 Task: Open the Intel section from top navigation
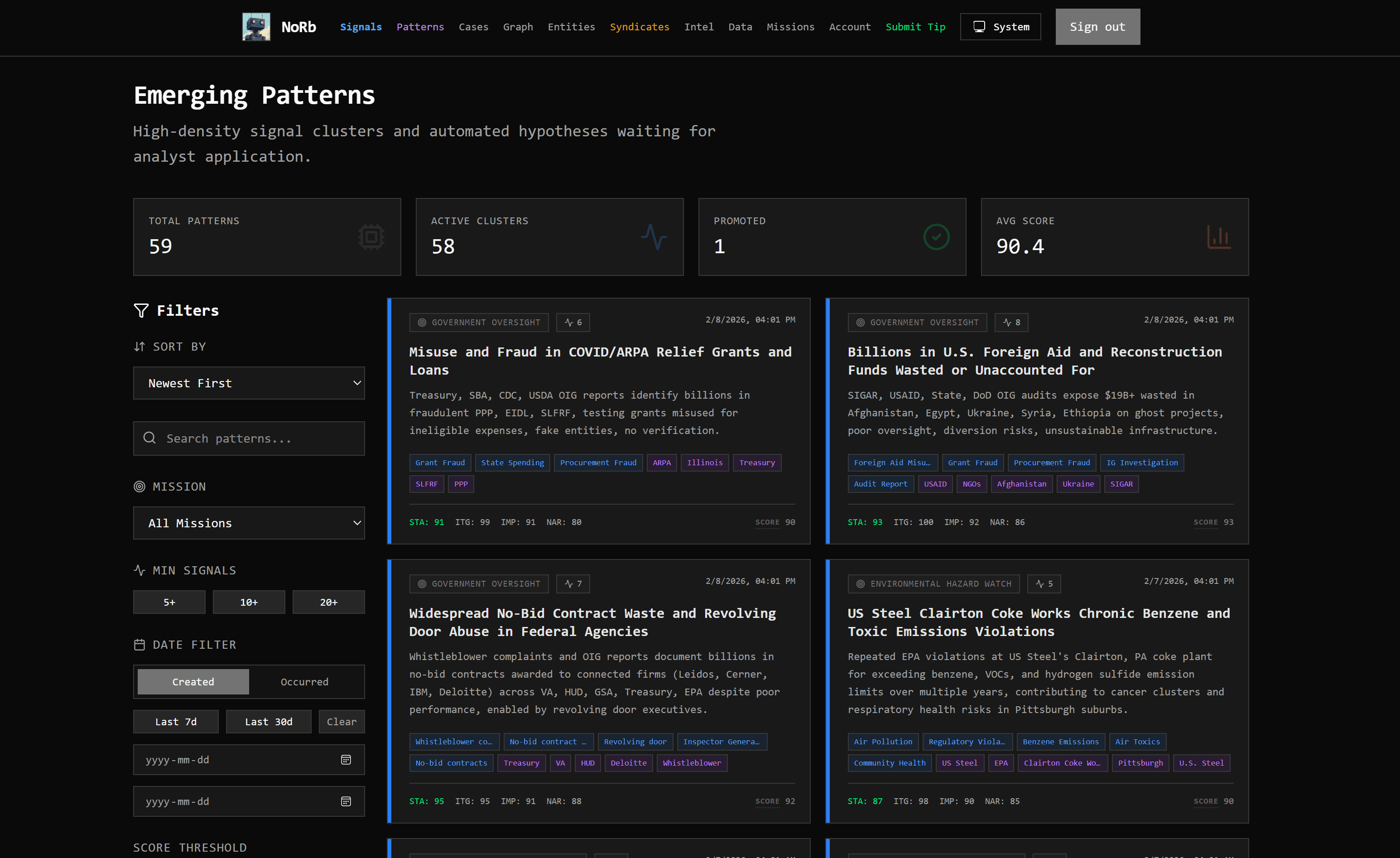point(699,27)
